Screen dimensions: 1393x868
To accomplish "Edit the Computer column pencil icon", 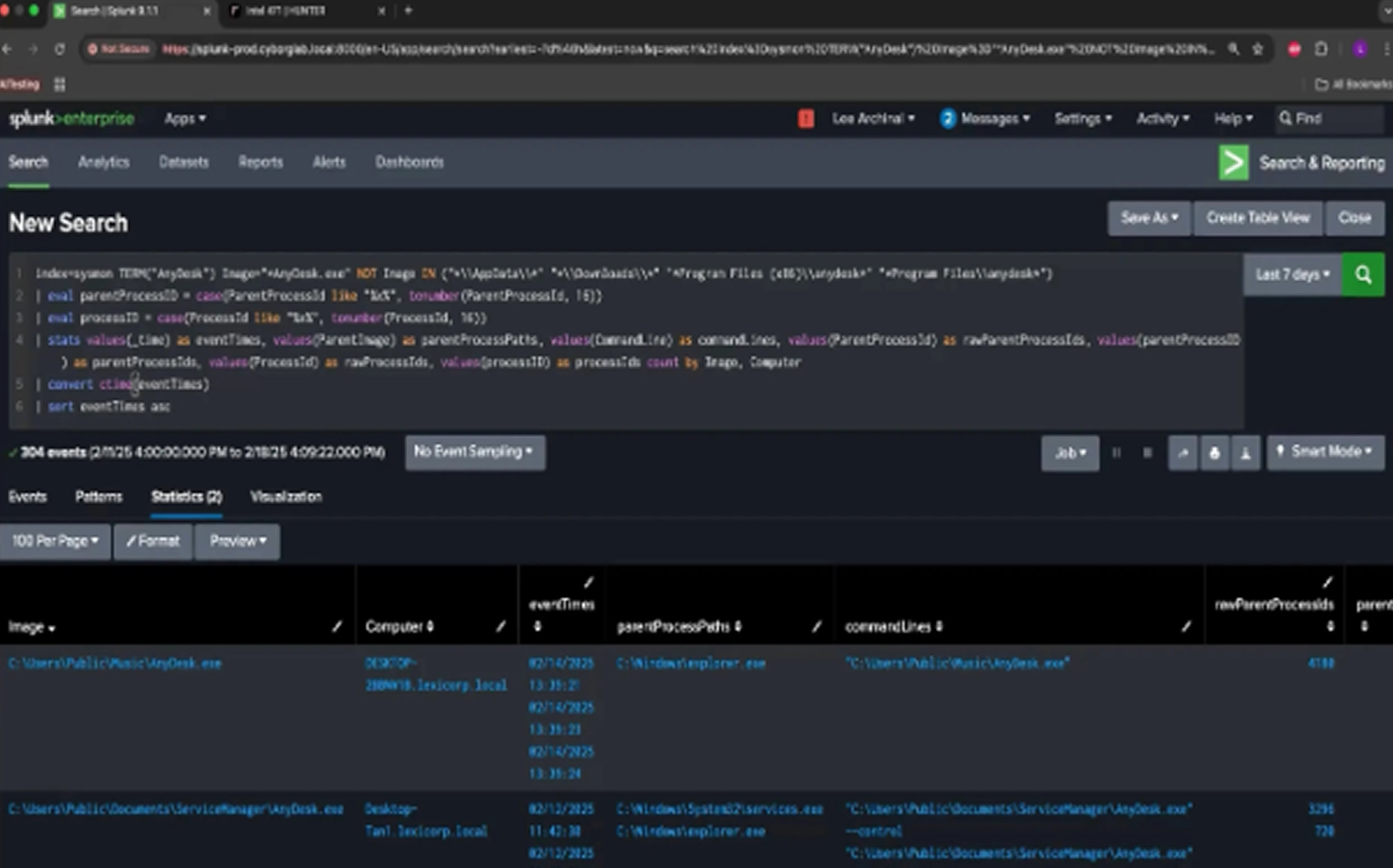I will (x=501, y=626).
